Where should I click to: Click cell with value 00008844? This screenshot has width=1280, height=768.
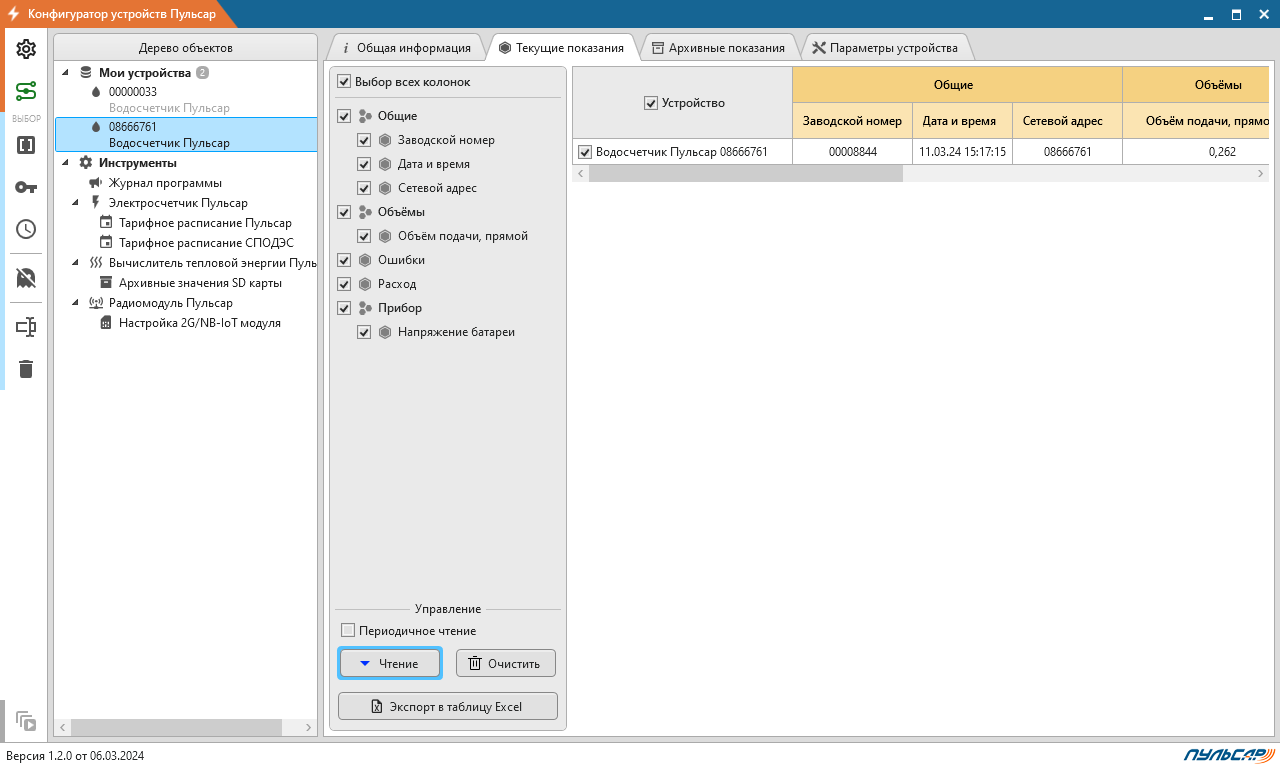tap(852, 152)
